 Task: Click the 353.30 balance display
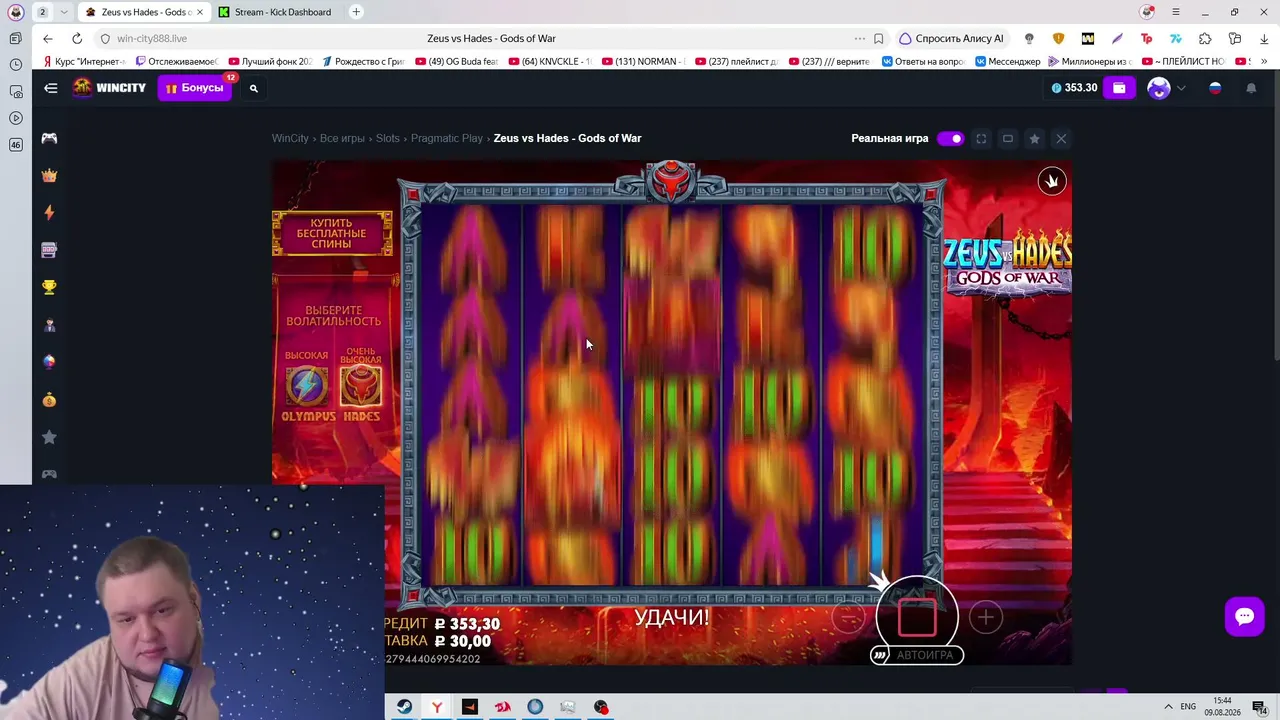[1074, 88]
